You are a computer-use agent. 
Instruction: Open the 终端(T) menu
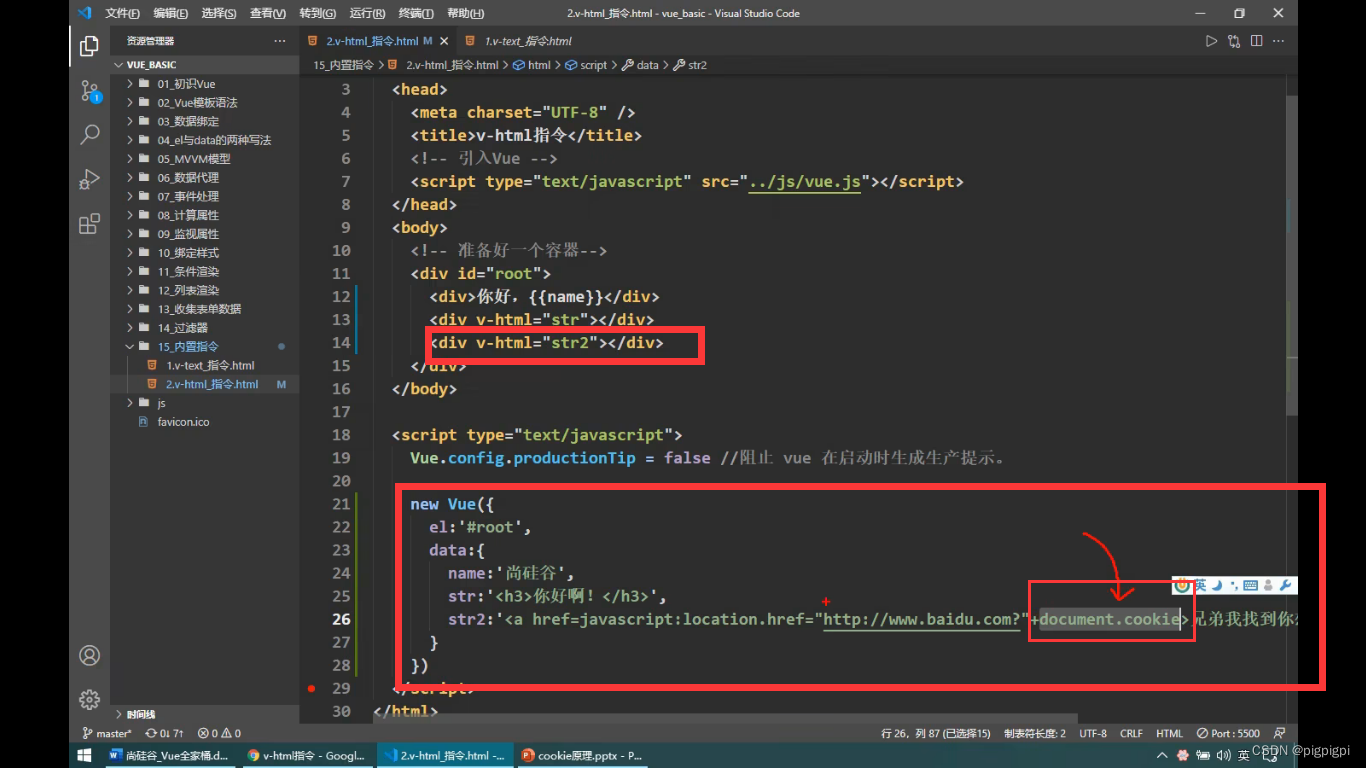coord(415,13)
